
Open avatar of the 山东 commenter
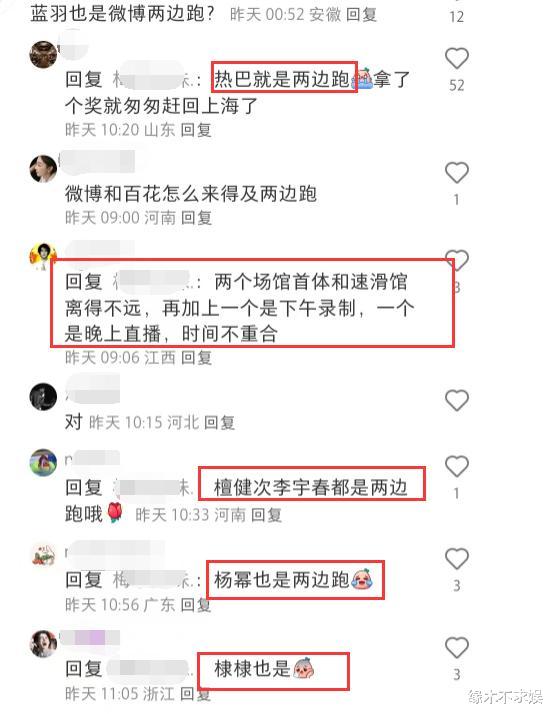click(x=43, y=54)
